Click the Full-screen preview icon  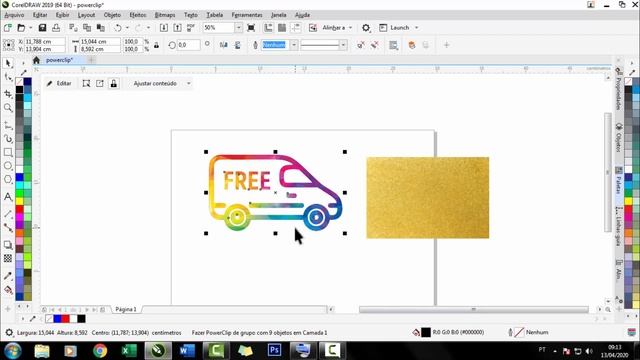click(251, 28)
